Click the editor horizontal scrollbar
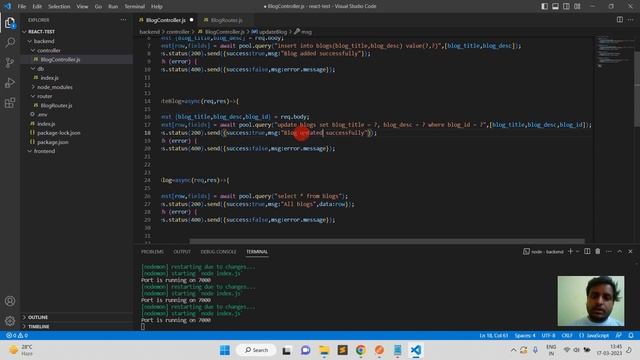 click(387, 241)
